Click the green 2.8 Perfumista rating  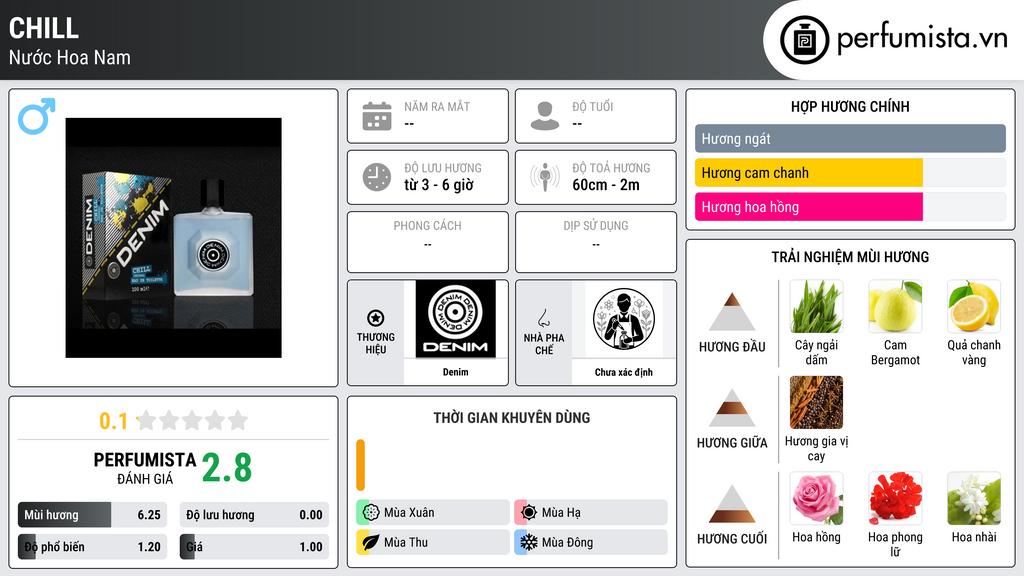[227, 468]
